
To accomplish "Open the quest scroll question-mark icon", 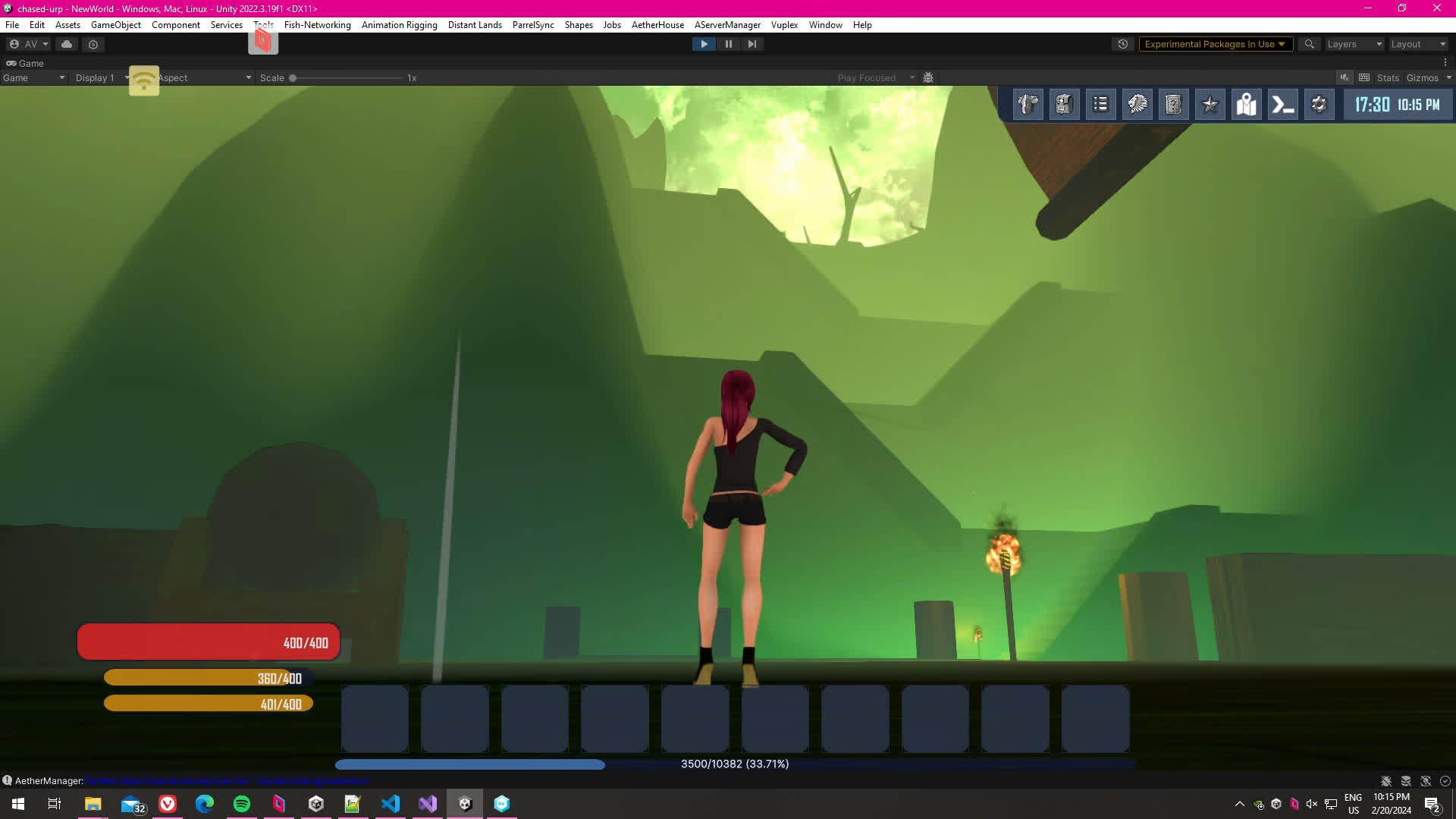I will point(1173,105).
